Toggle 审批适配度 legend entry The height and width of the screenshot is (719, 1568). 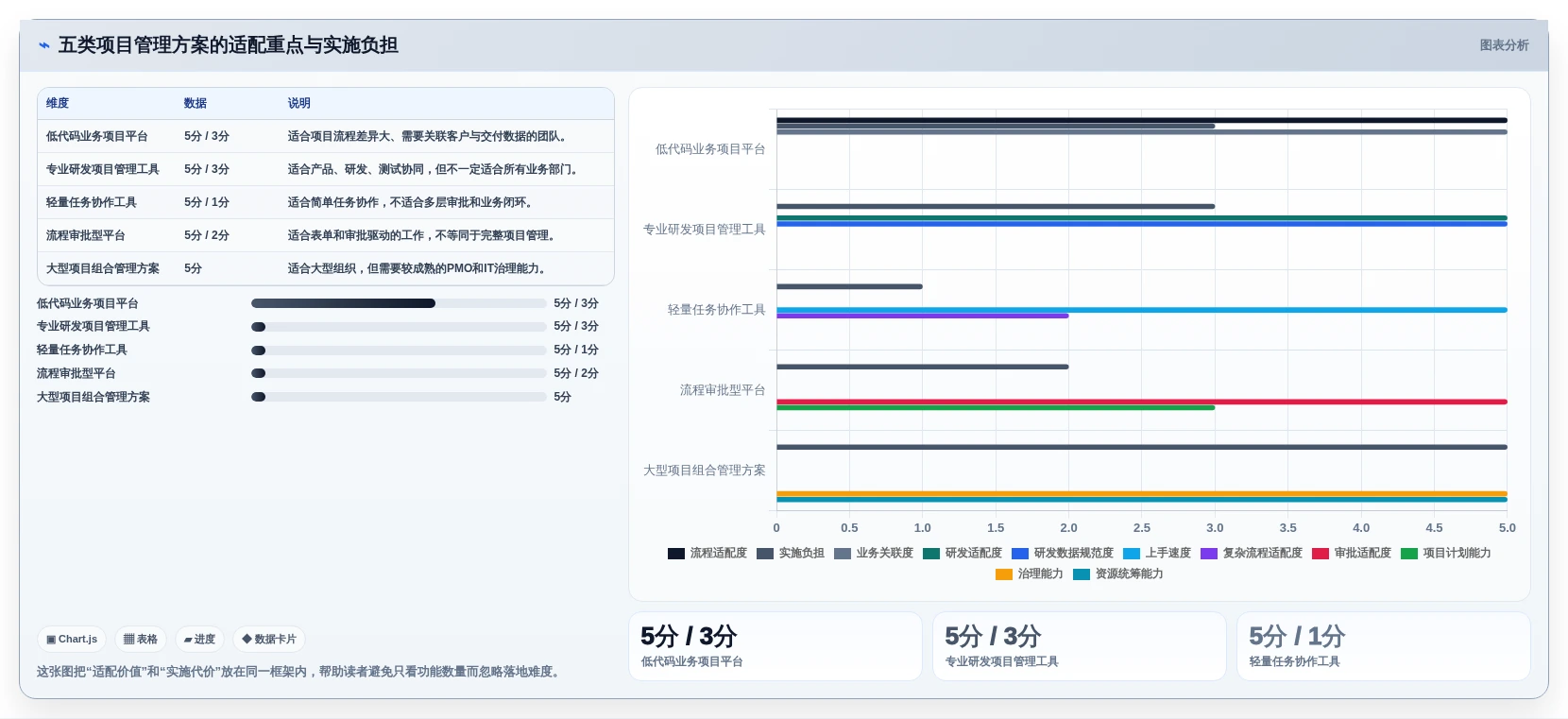click(x=1352, y=554)
